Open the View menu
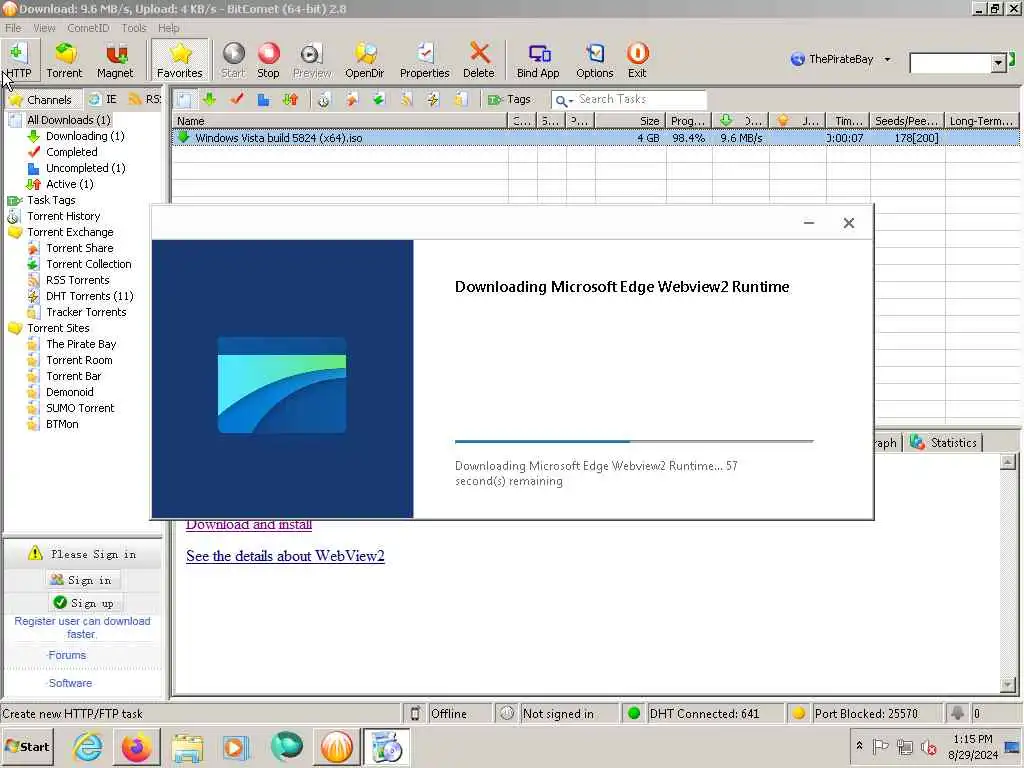1024x768 pixels. [44, 28]
